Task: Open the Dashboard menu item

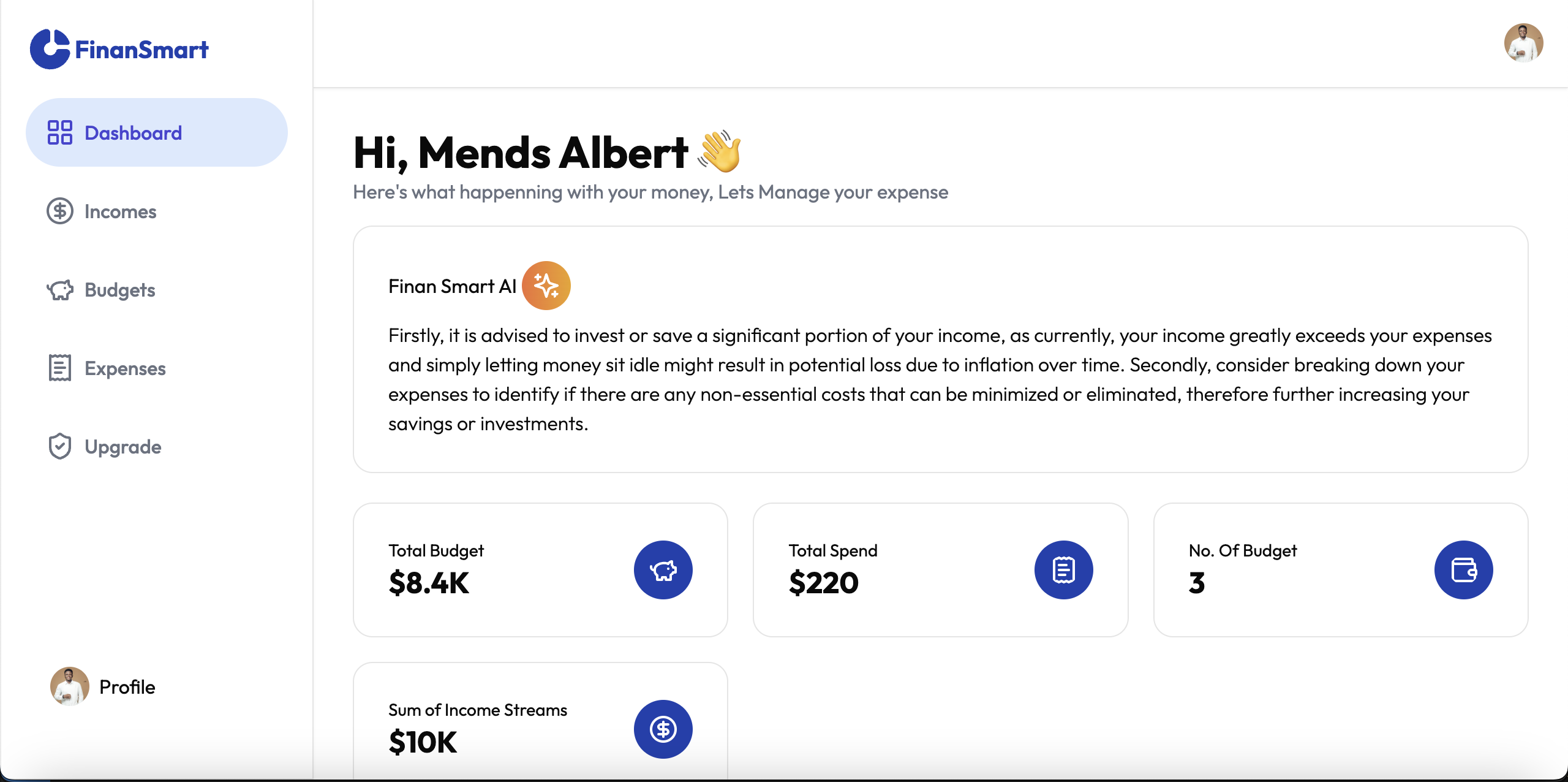Action: (x=133, y=132)
